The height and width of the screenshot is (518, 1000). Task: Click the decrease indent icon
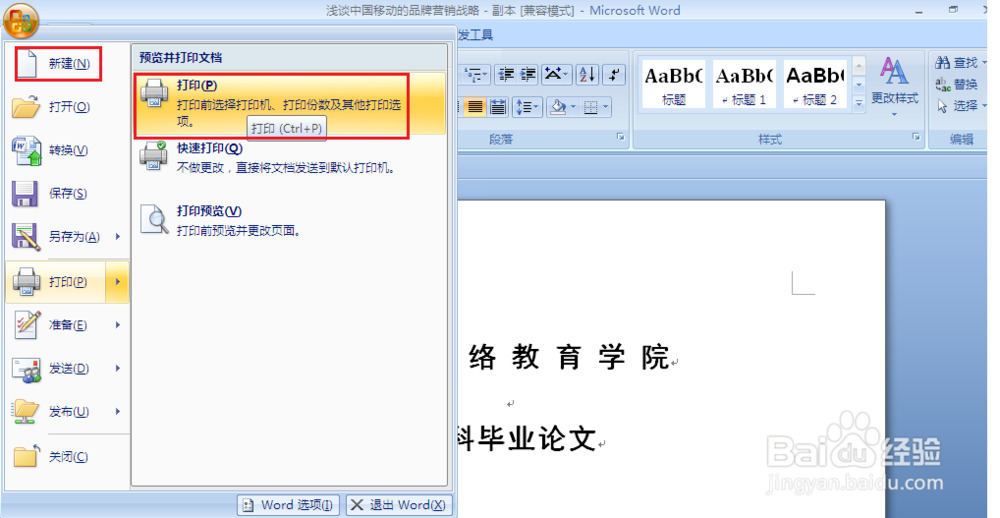pos(506,75)
